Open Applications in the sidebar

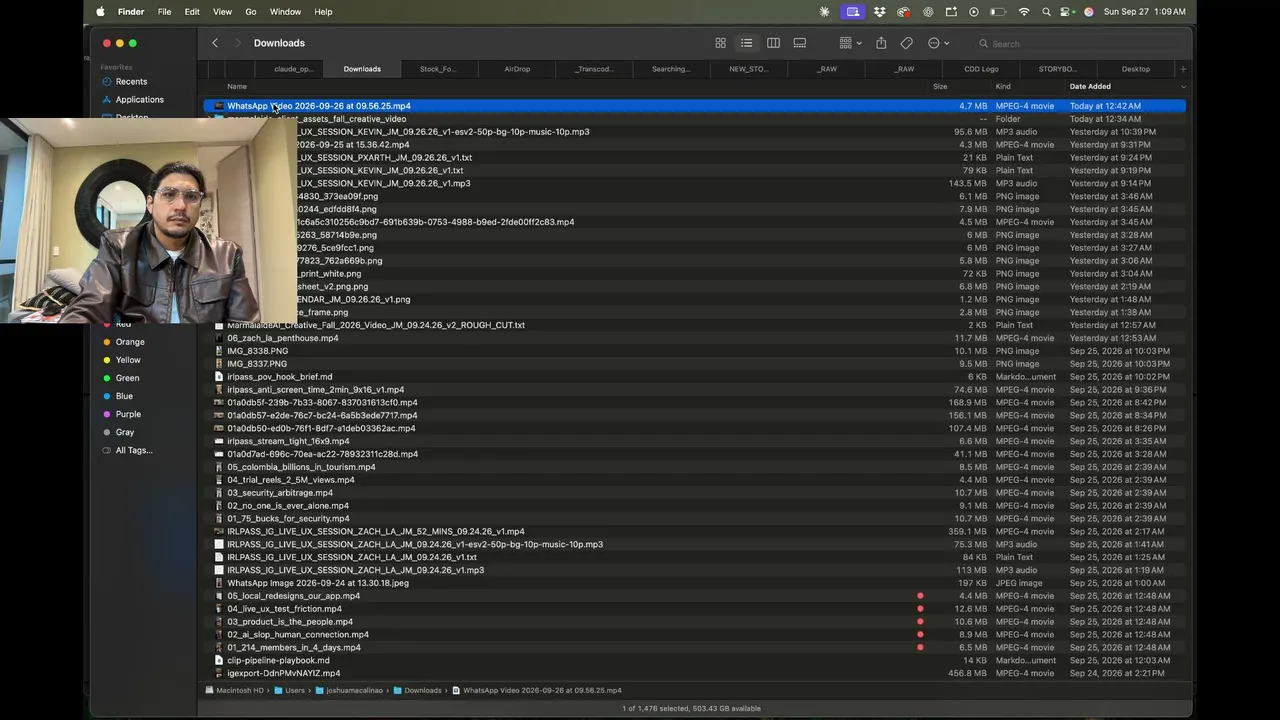pyautogui.click(x=139, y=100)
